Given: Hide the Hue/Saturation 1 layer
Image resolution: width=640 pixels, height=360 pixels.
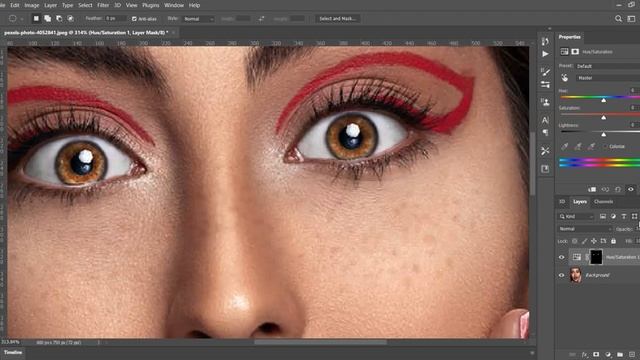Looking at the screenshot, I should tap(562, 257).
